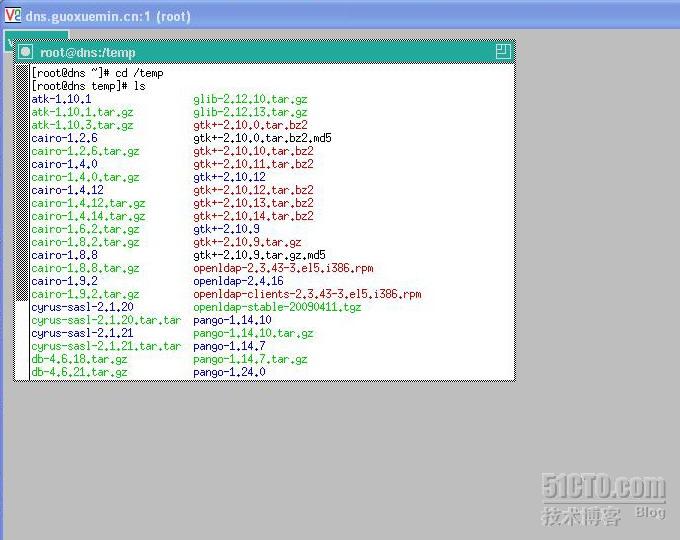Select file cairo-1.8.2.tar.gz
Screen dimensions: 680x540
click(85, 242)
